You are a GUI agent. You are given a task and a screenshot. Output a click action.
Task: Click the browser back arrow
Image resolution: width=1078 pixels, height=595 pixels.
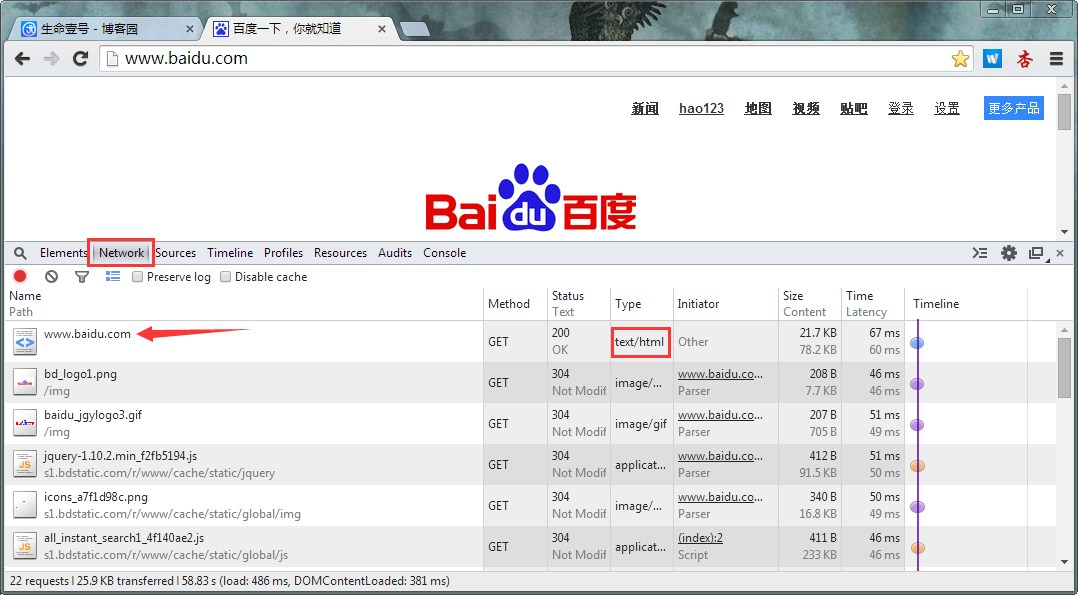23,58
